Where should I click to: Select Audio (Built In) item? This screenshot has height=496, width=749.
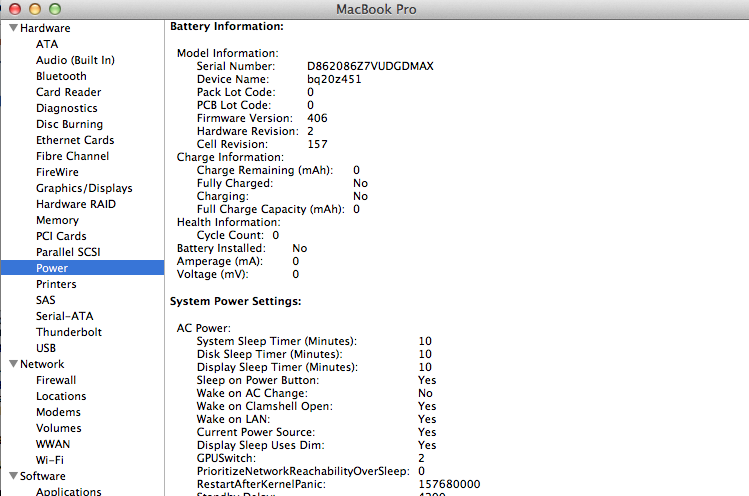click(75, 60)
